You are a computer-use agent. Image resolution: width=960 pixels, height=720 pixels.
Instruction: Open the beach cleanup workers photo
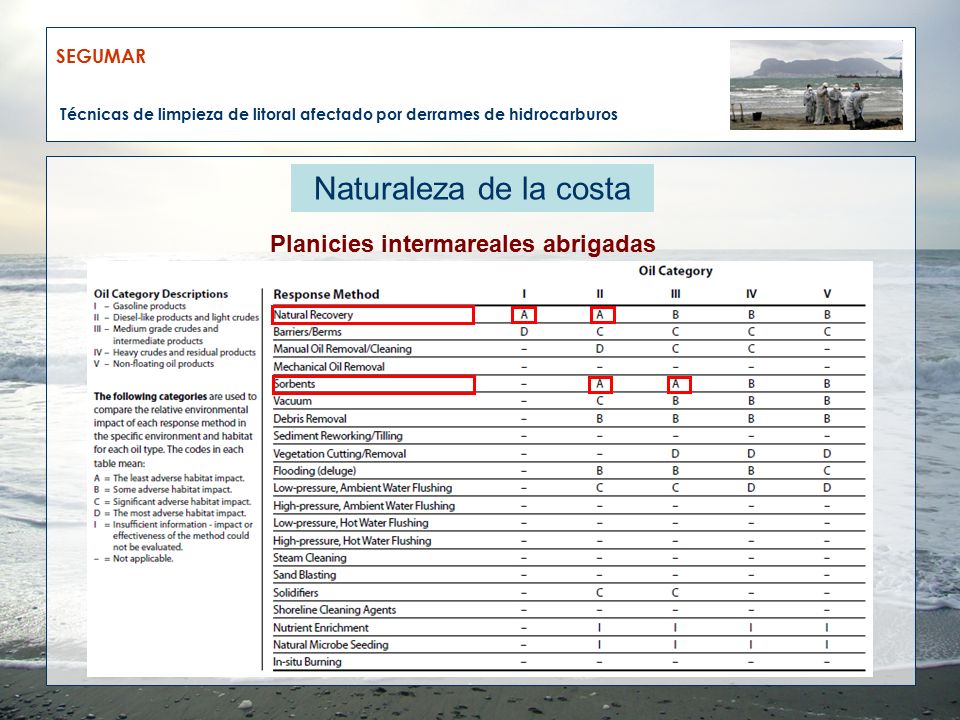(816, 84)
